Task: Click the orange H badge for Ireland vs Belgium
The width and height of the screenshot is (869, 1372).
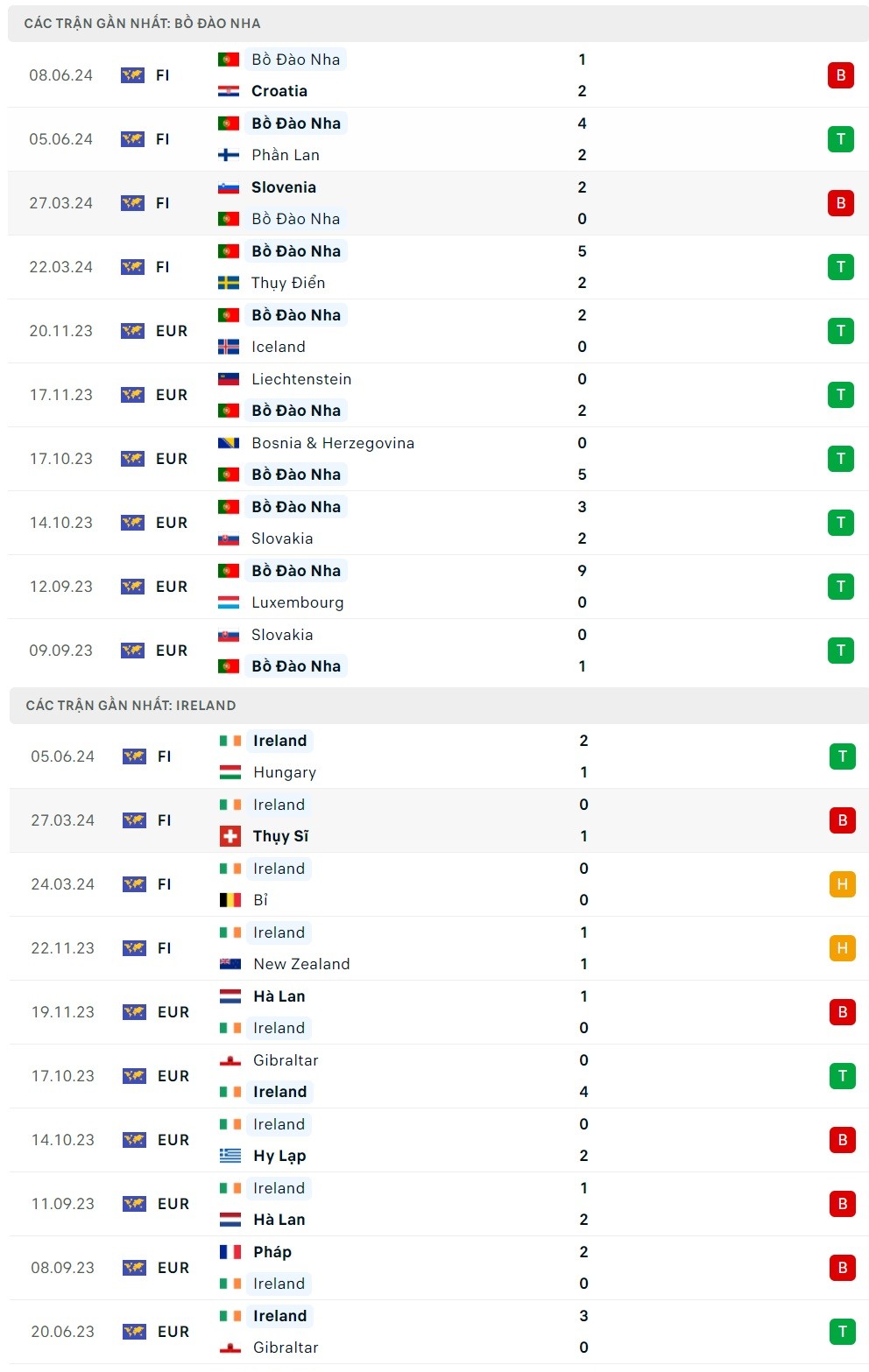Action: (x=842, y=884)
